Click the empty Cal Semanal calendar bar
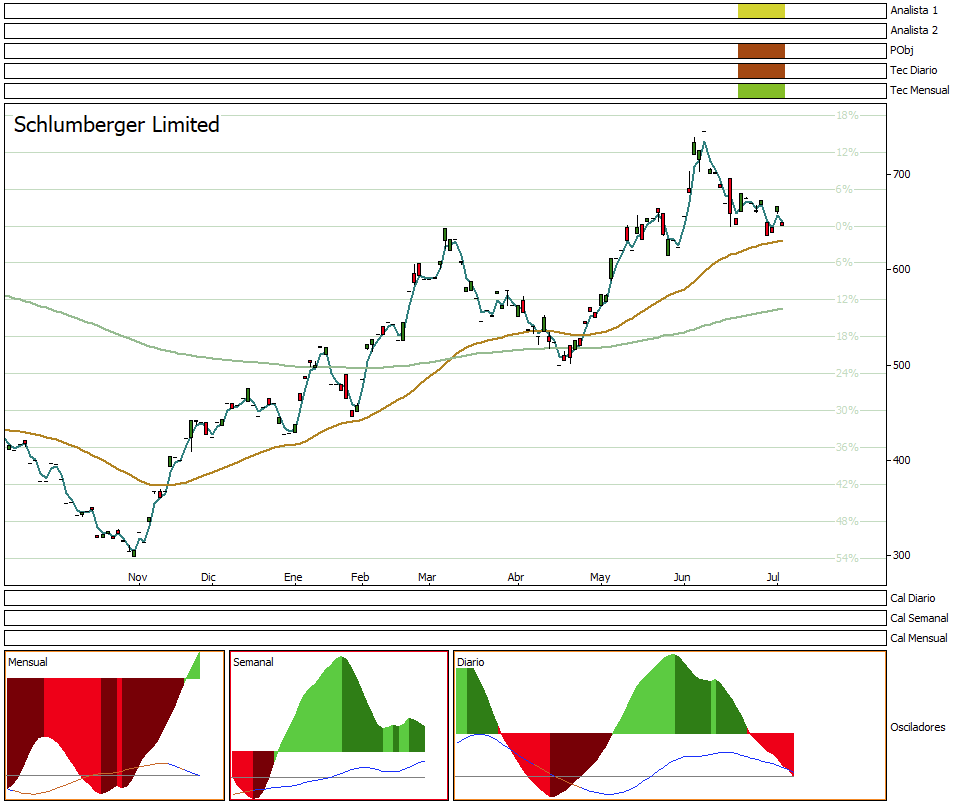The height and width of the screenshot is (804, 955). pyautogui.click(x=445, y=618)
